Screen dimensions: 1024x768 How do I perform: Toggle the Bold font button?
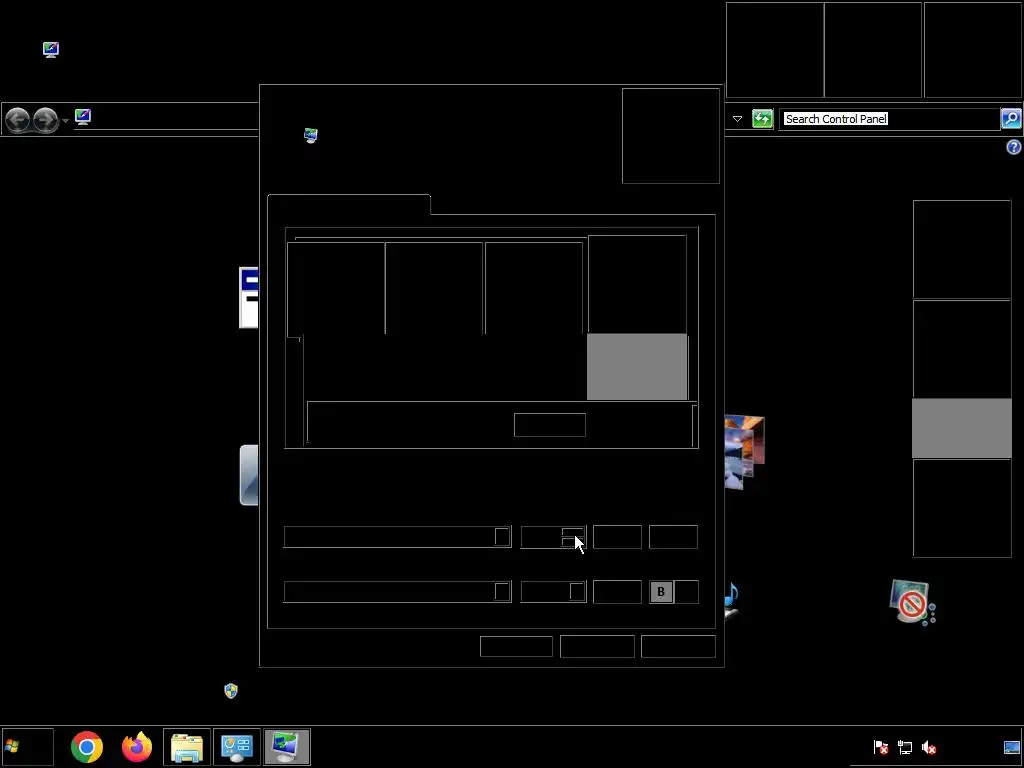661,592
